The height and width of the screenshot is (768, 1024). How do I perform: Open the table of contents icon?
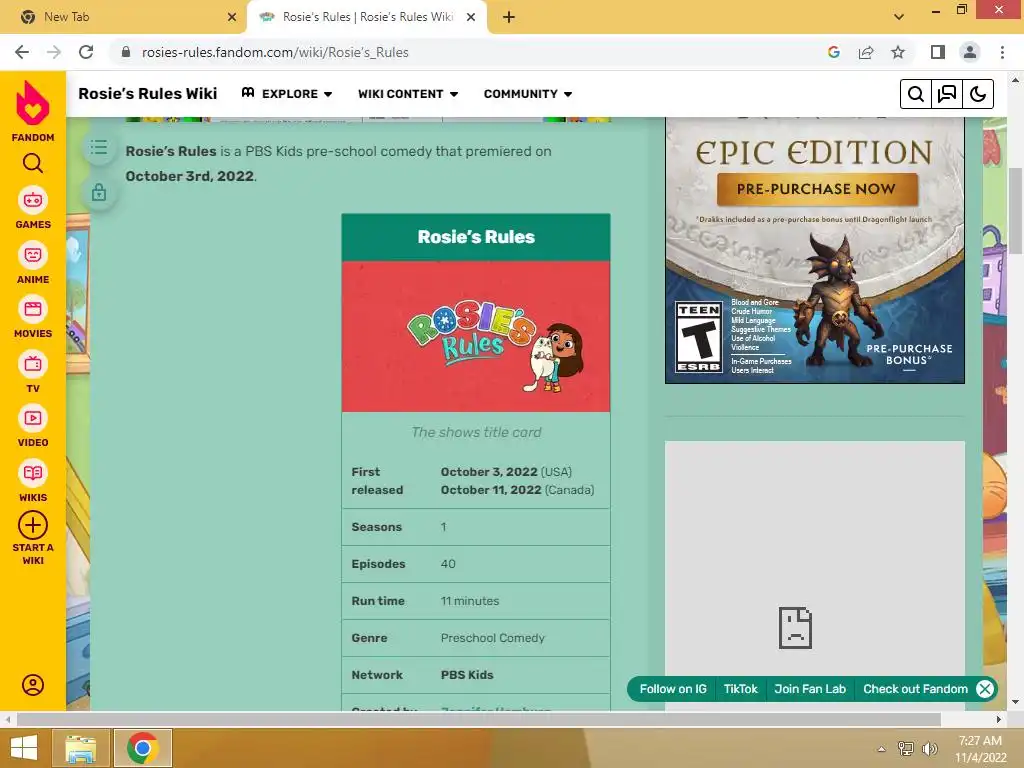click(x=99, y=148)
